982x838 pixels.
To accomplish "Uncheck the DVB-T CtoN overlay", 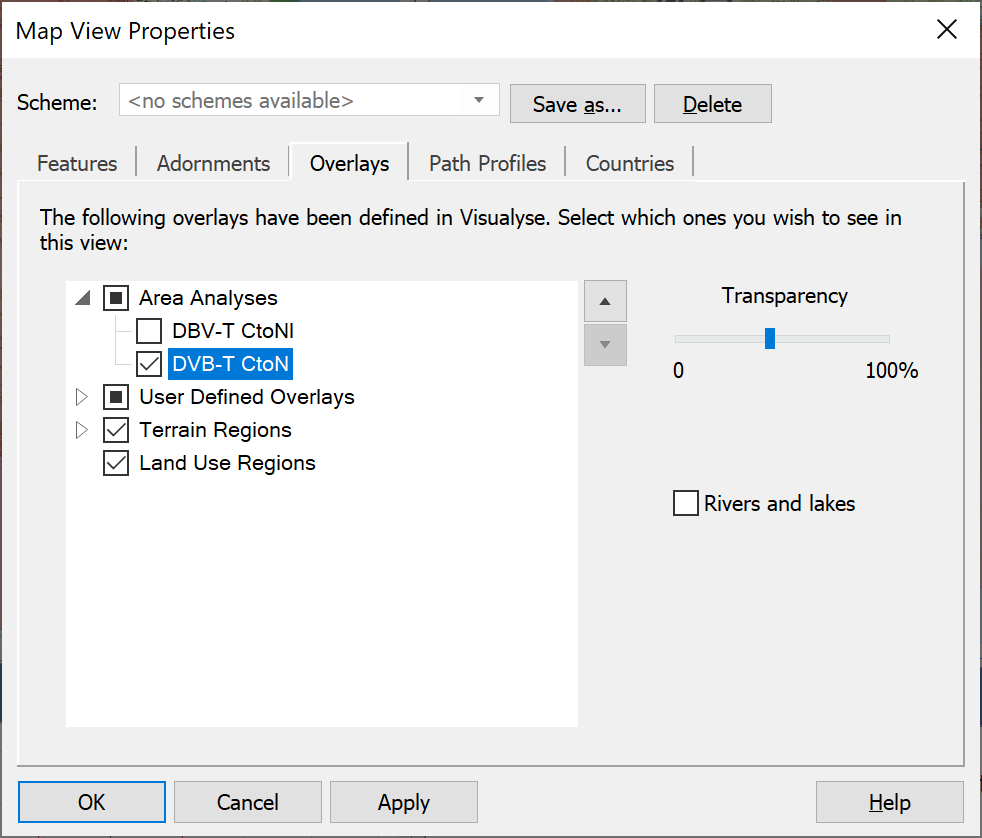I will (149, 364).
